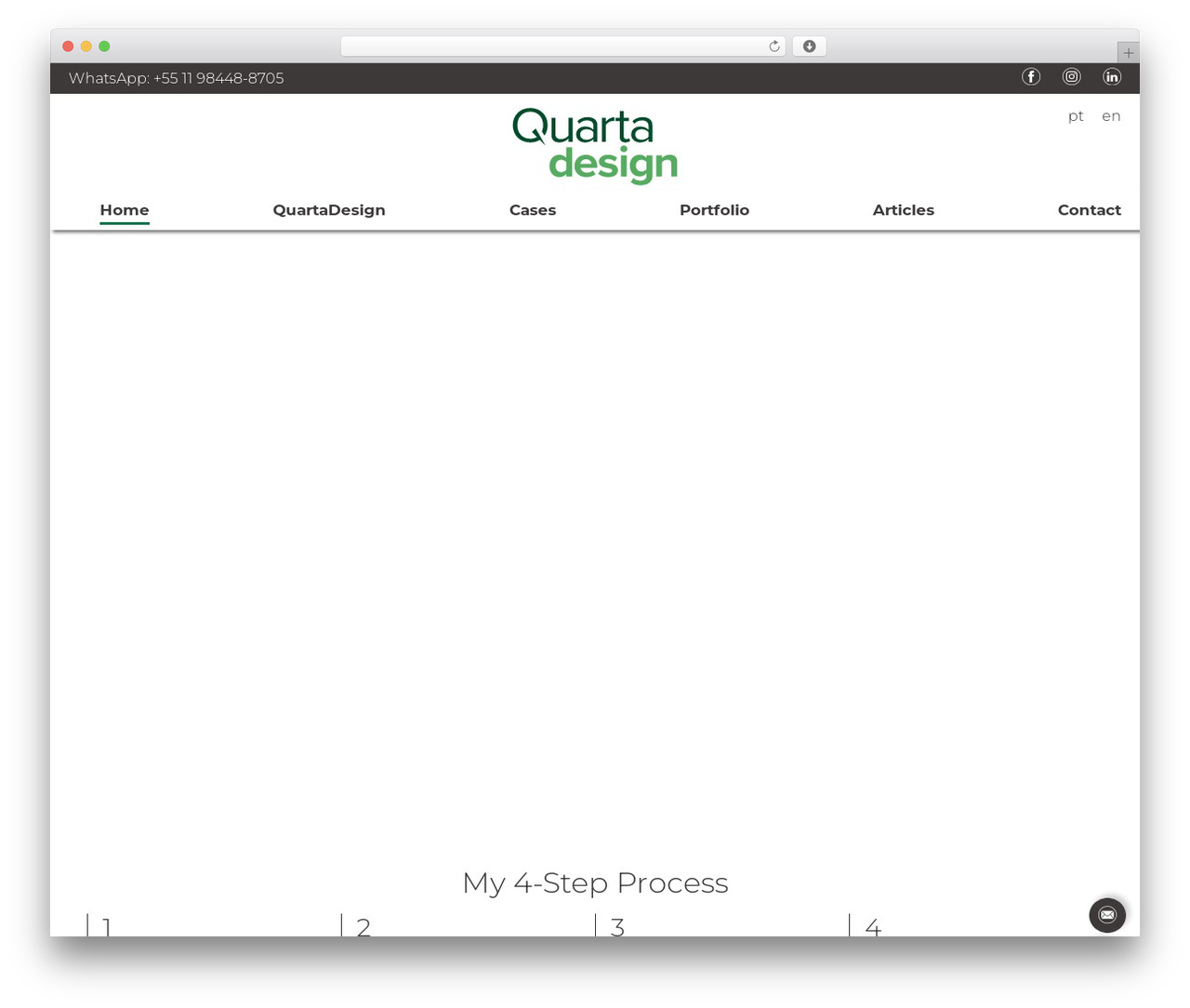
Task: Open the Cases menu item
Action: point(533,210)
